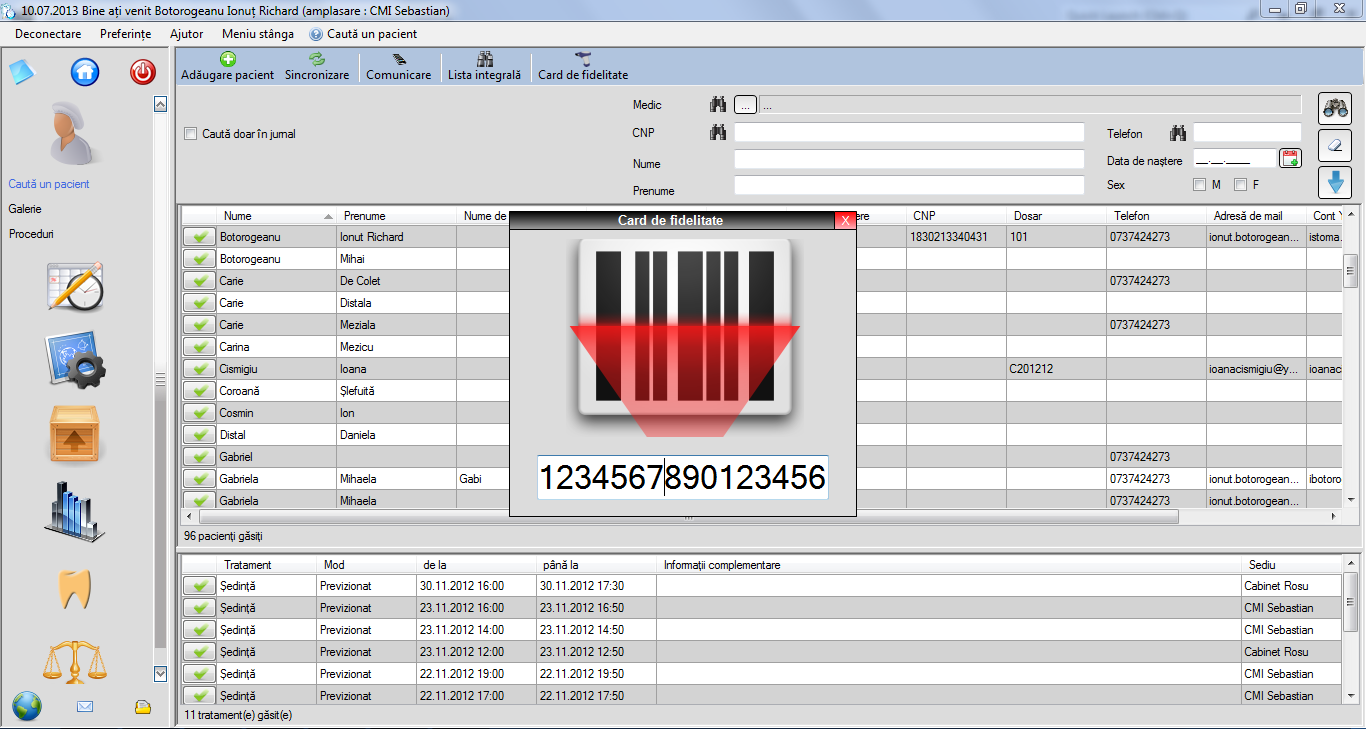Screen dimensions: 1366x729
Task: Click the yellow padlock icon at bottom
Action: (143, 707)
